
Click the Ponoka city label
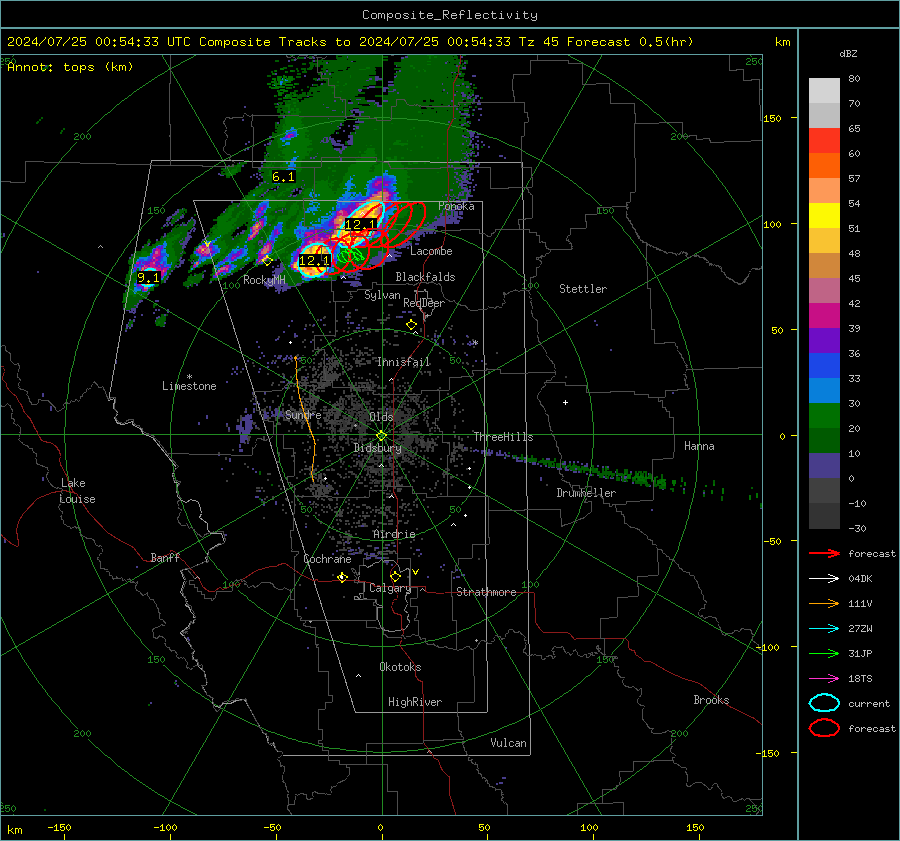456,206
